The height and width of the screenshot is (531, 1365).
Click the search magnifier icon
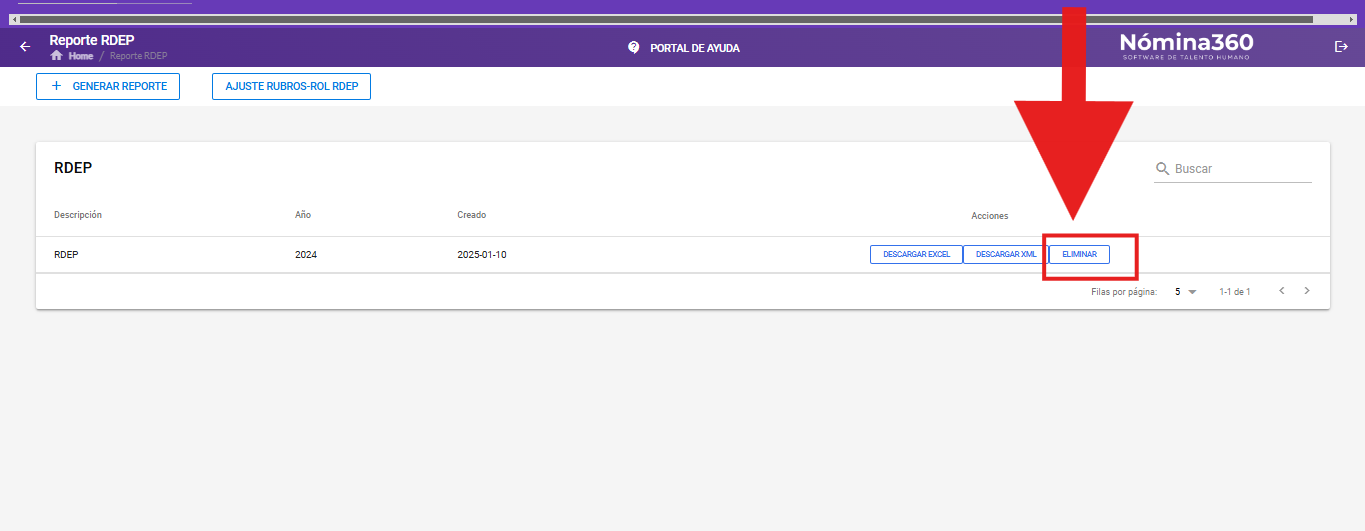1162,169
